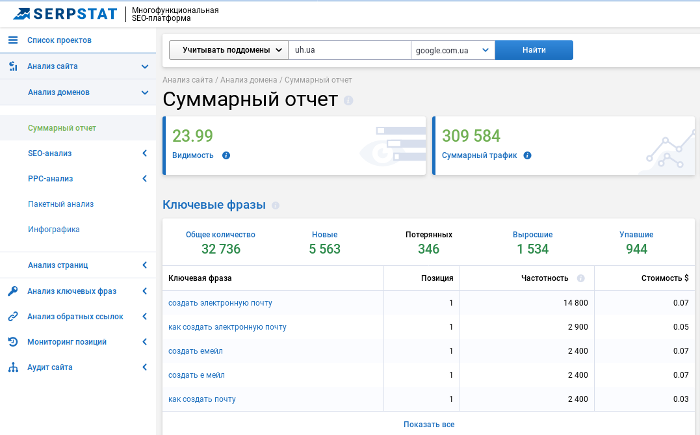The image size is (700, 435).
Task: Click the Стоимость $ column header
Action: tap(665, 278)
